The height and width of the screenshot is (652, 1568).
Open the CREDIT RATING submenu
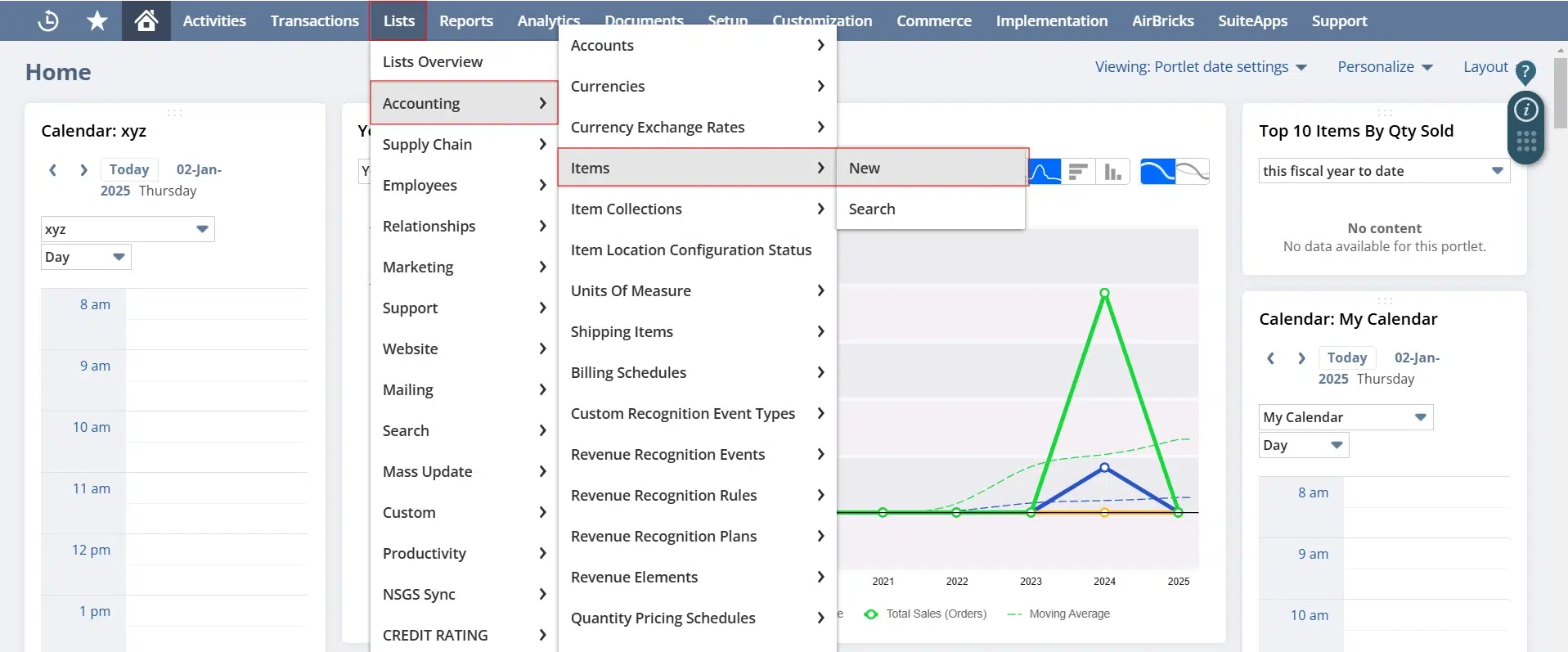click(464, 635)
